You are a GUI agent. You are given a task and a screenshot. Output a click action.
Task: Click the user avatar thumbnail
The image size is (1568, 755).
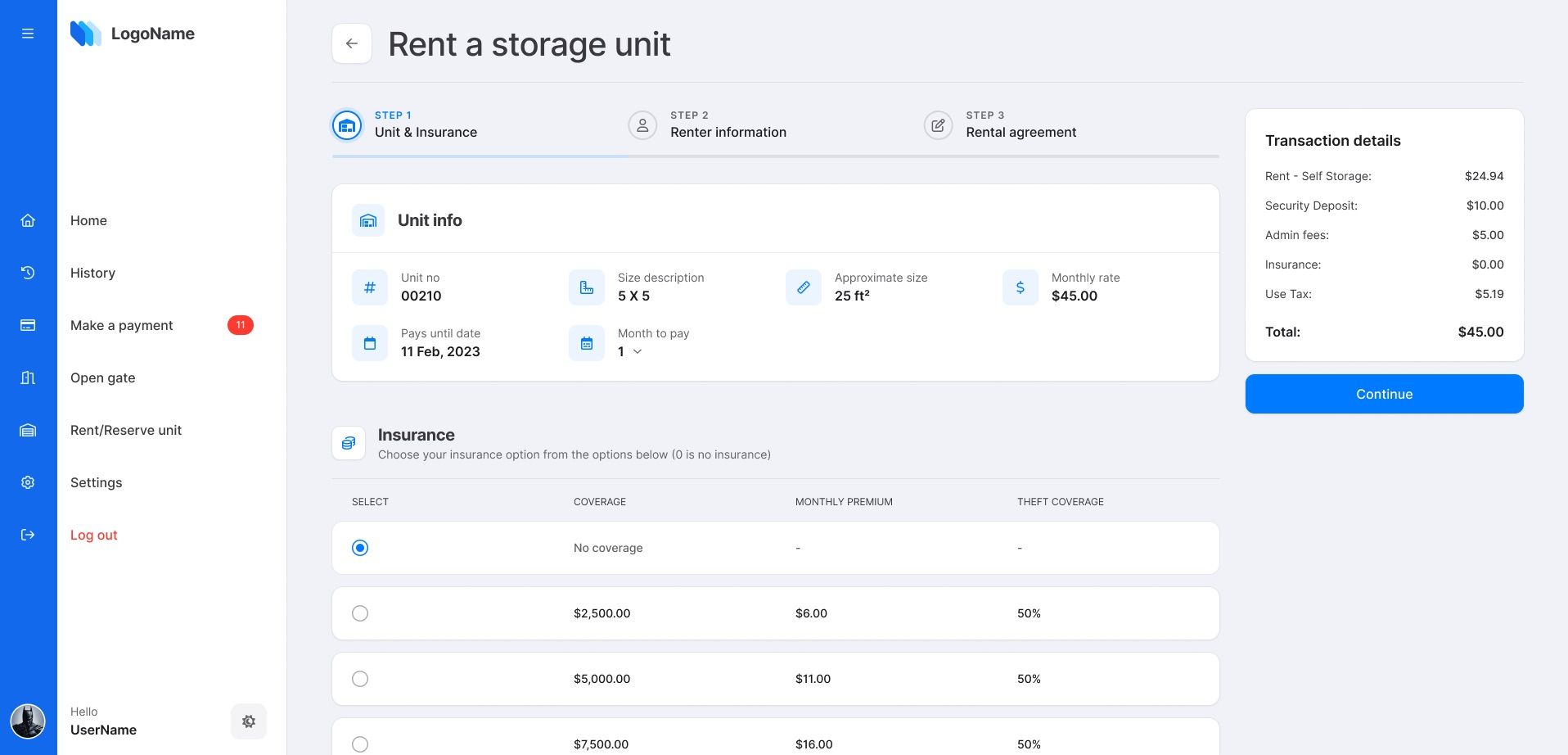click(x=28, y=721)
